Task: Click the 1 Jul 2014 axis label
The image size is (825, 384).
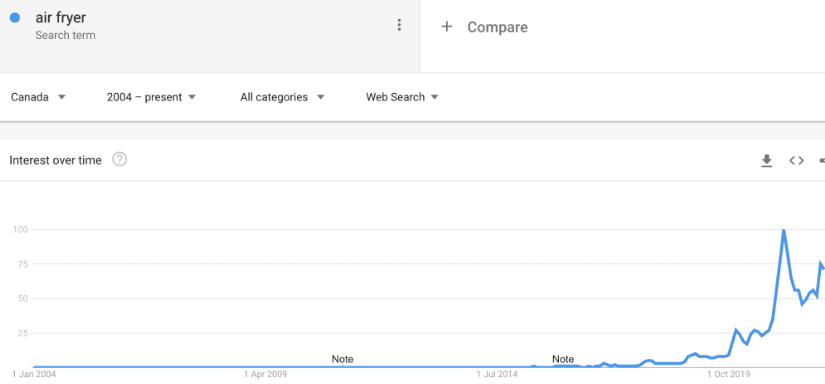Action: [x=497, y=375]
